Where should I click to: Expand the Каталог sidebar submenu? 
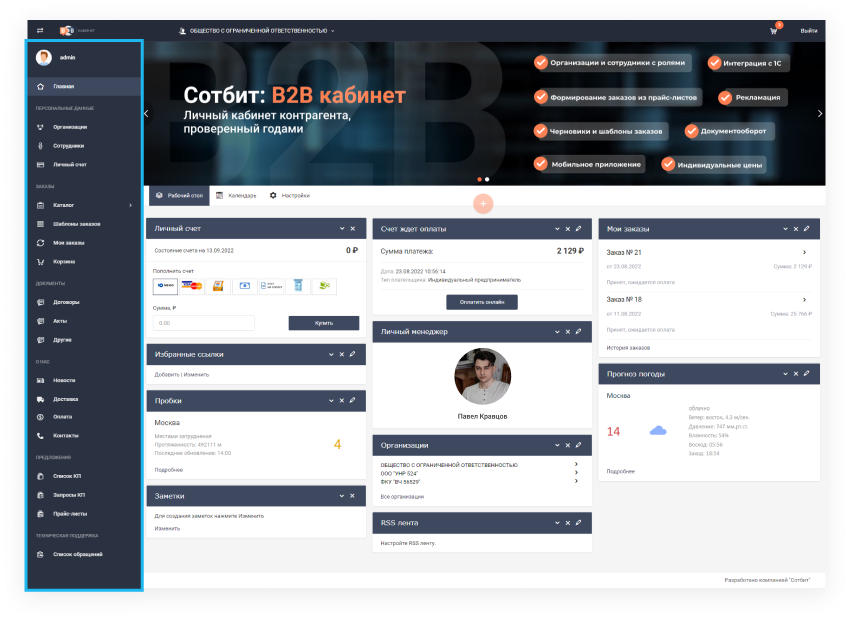(130, 205)
